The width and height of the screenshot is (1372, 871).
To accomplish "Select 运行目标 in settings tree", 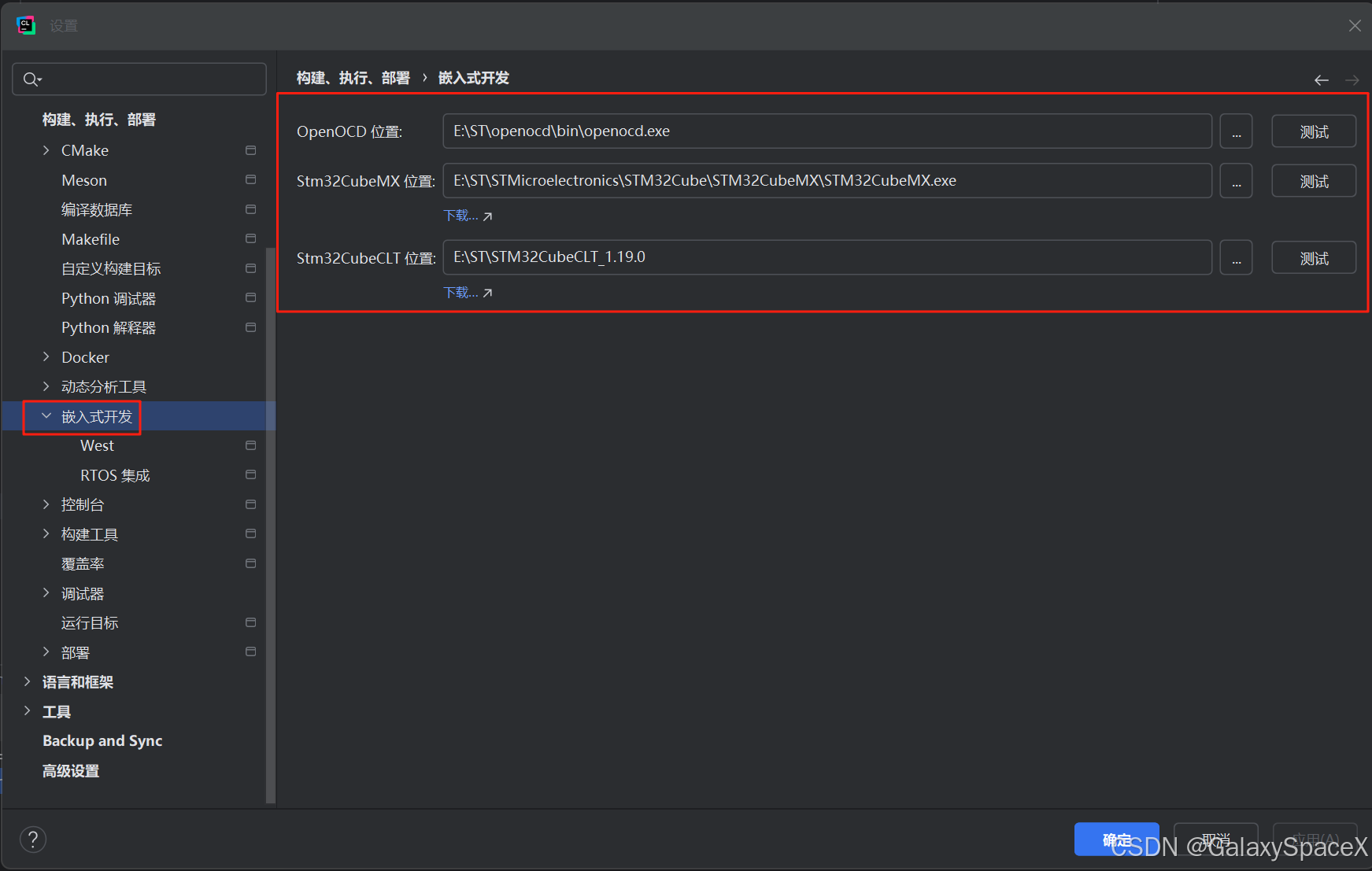I will [x=90, y=622].
